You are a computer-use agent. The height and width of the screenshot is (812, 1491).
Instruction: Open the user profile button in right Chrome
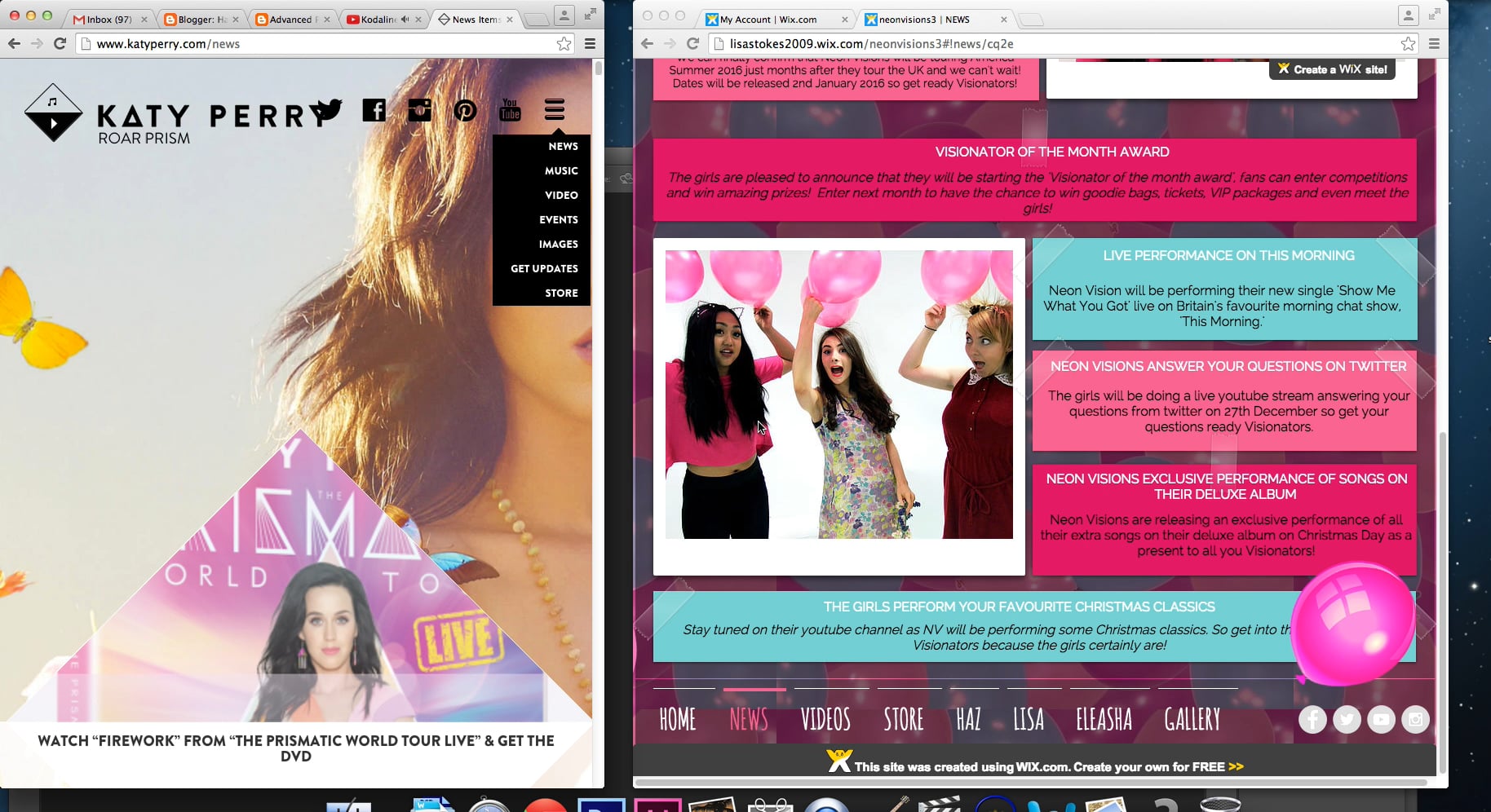[x=1409, y=15]
